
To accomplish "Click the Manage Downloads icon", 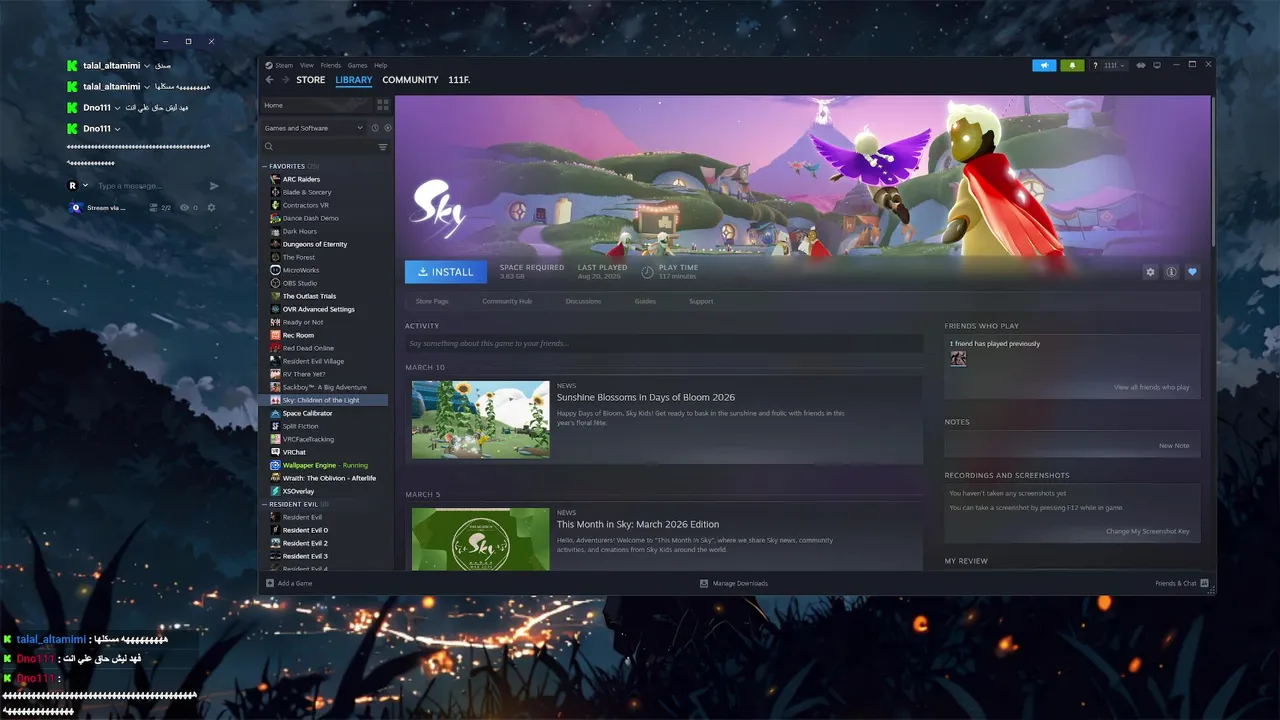I will pos(704,583).
